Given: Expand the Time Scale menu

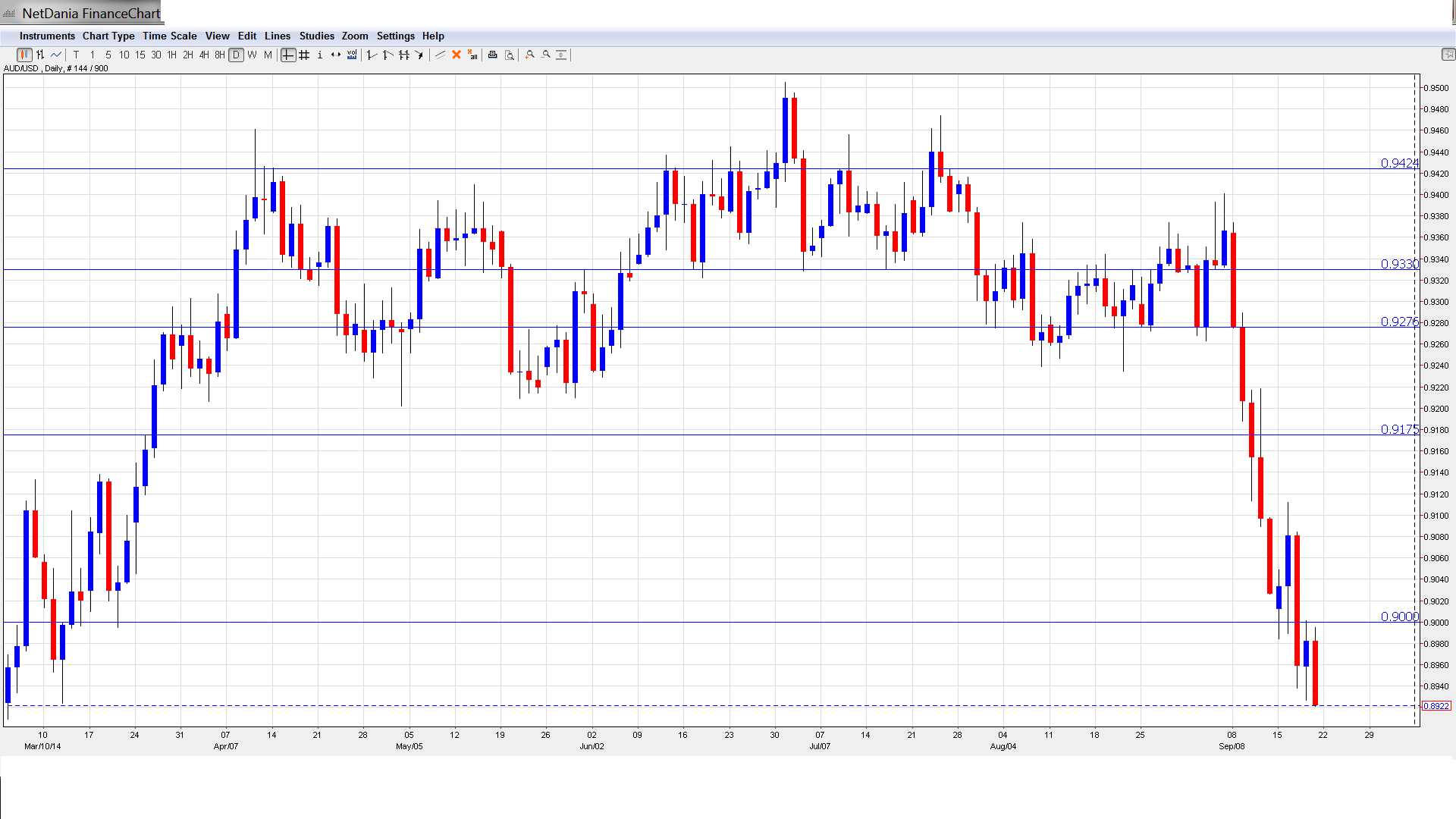Looking at the screenshot, I should [169, 36].
